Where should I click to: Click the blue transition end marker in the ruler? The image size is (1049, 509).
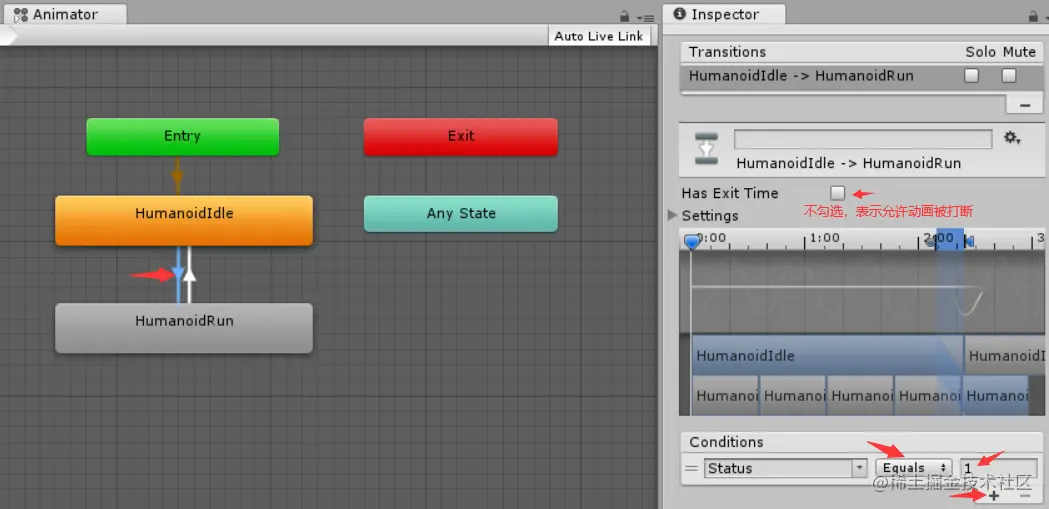(969, 241)
